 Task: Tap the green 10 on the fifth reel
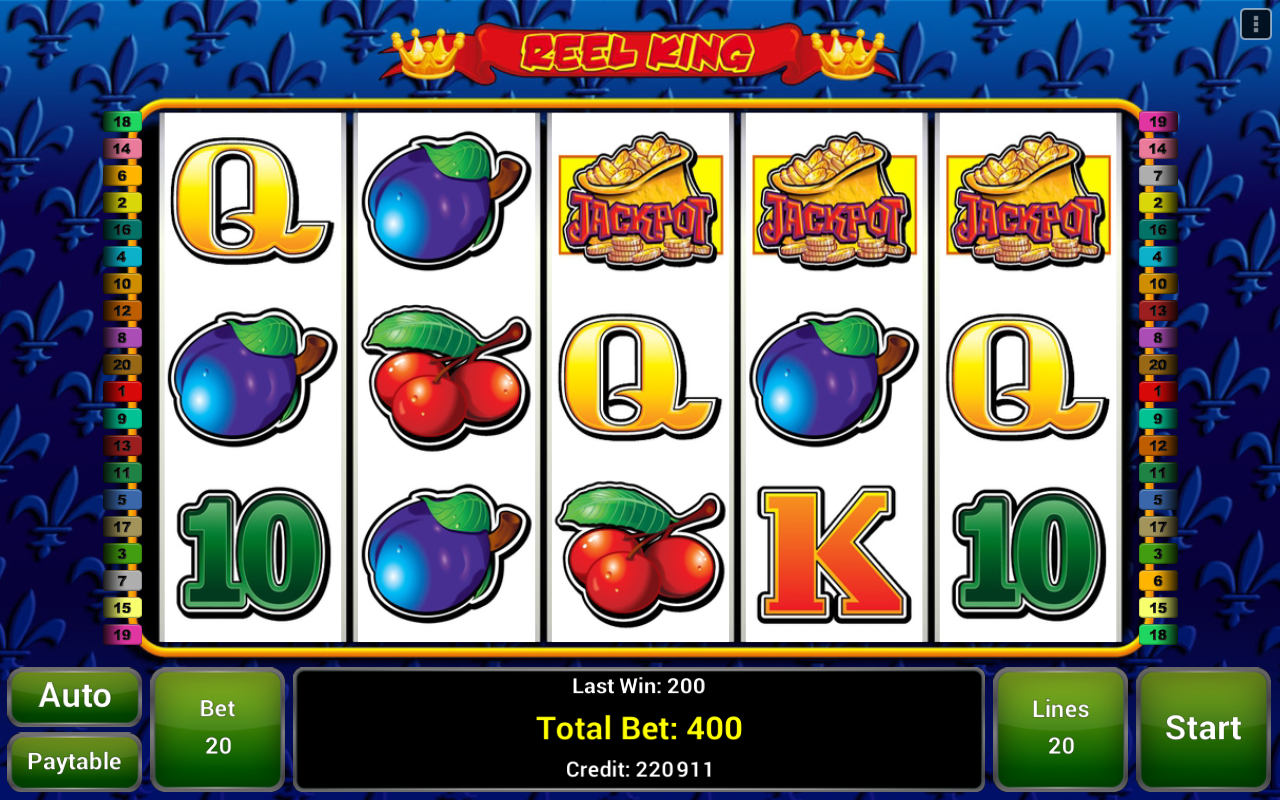(x=1028, y=553)
